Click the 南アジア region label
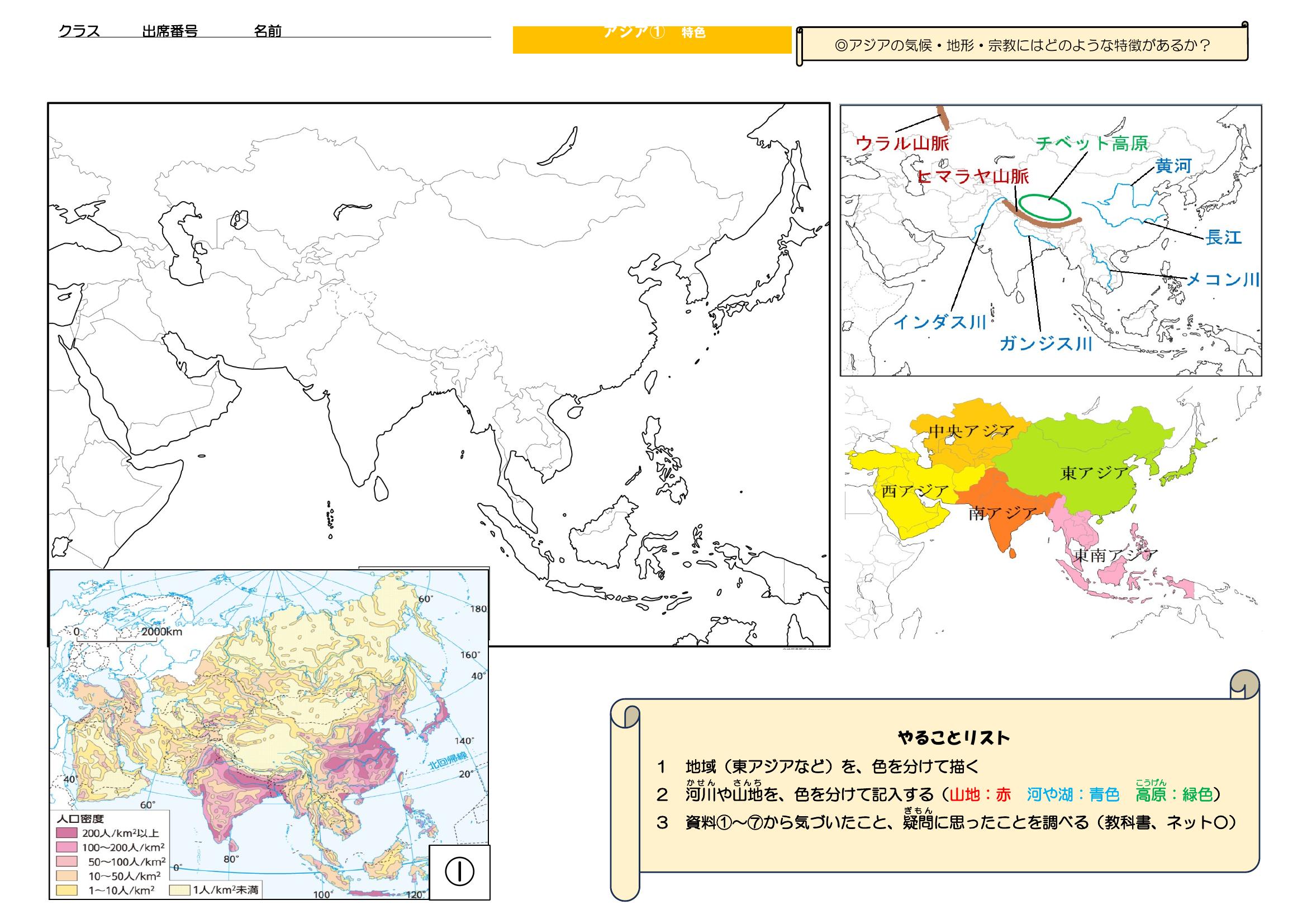Screen dimensions: 1307x924 click(x=1003, y=514)
